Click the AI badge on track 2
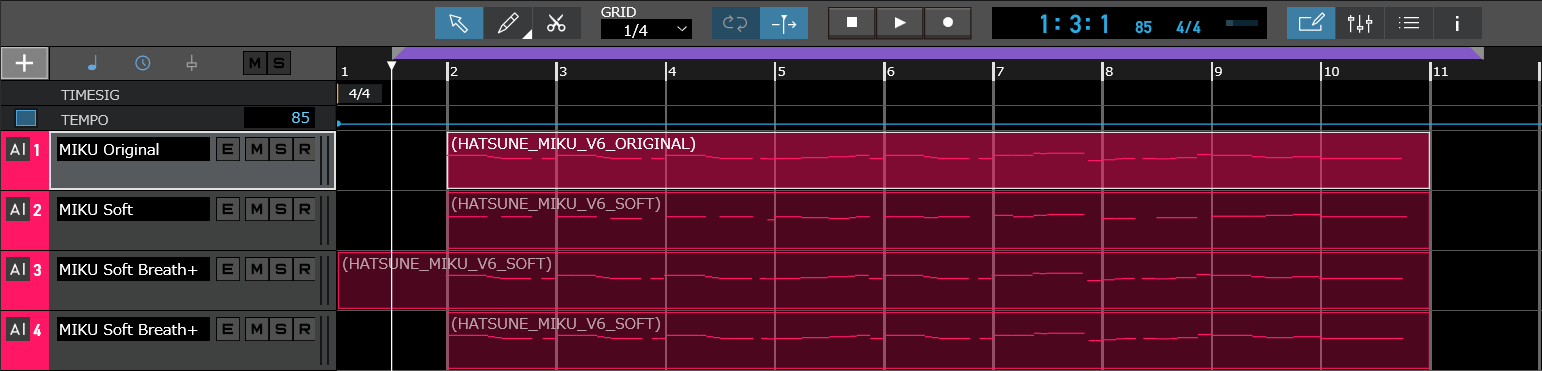Viewport: 1542px width, 371px height. pyautogui.click(x=18, y=210)
